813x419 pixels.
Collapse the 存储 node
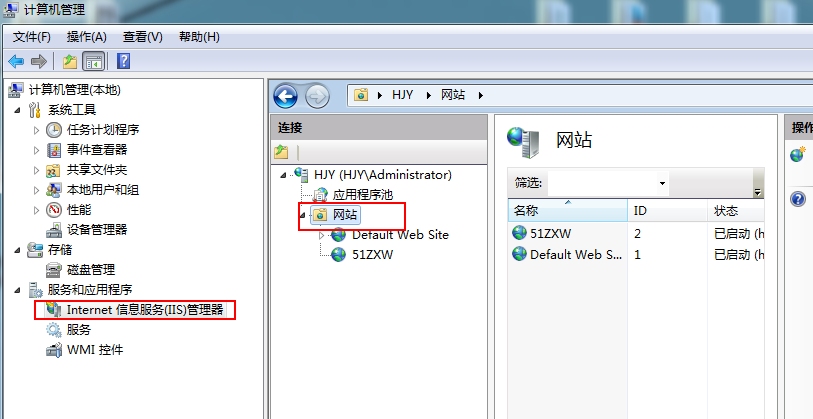pos(18,250)
